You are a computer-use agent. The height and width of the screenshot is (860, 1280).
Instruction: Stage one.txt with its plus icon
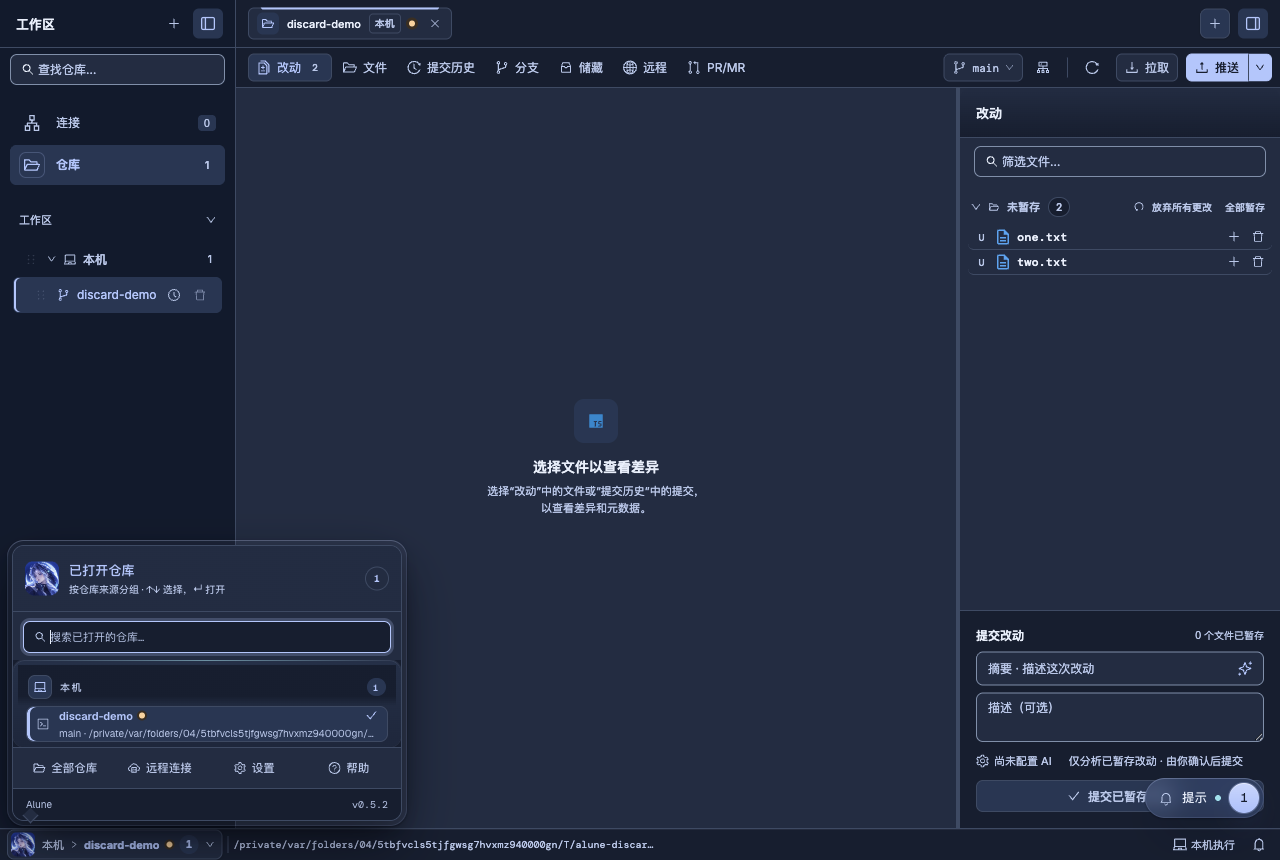tap(1233, 237)
